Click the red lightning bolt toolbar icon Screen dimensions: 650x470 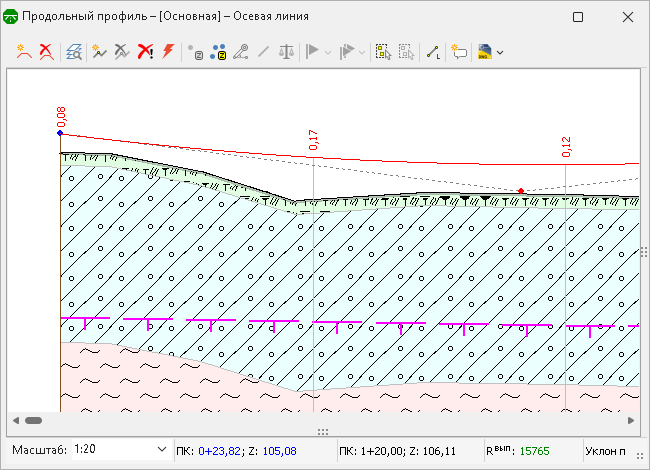pyautogui.click(x=168, y=50)
